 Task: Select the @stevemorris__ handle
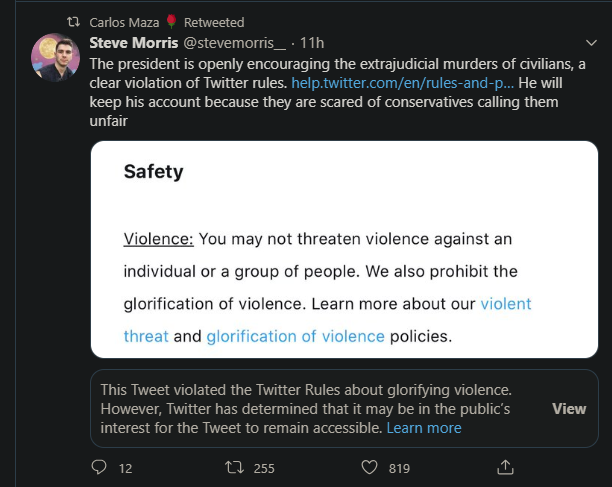click(x=235, y=43)
